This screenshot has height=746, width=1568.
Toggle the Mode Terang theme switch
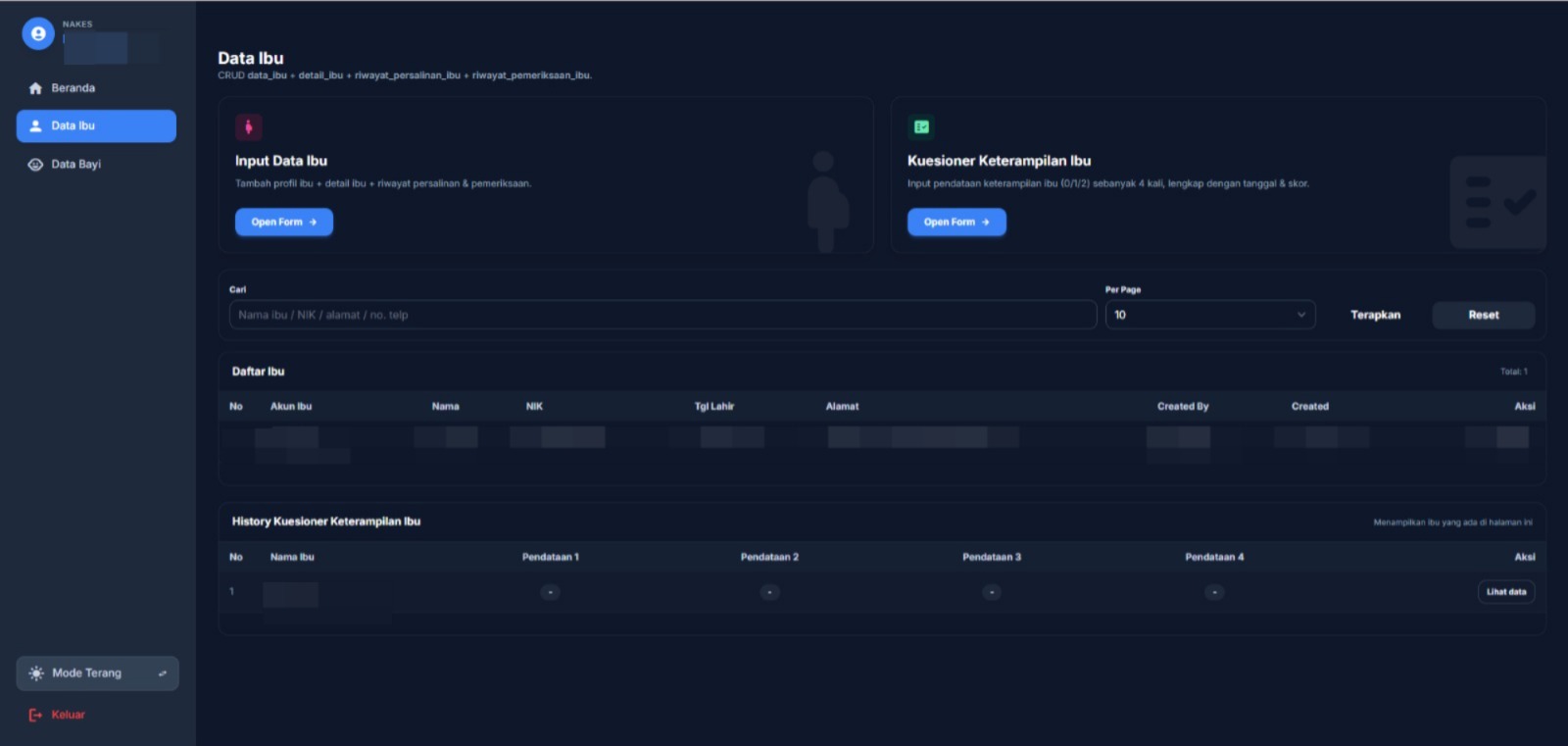point(162,673)
